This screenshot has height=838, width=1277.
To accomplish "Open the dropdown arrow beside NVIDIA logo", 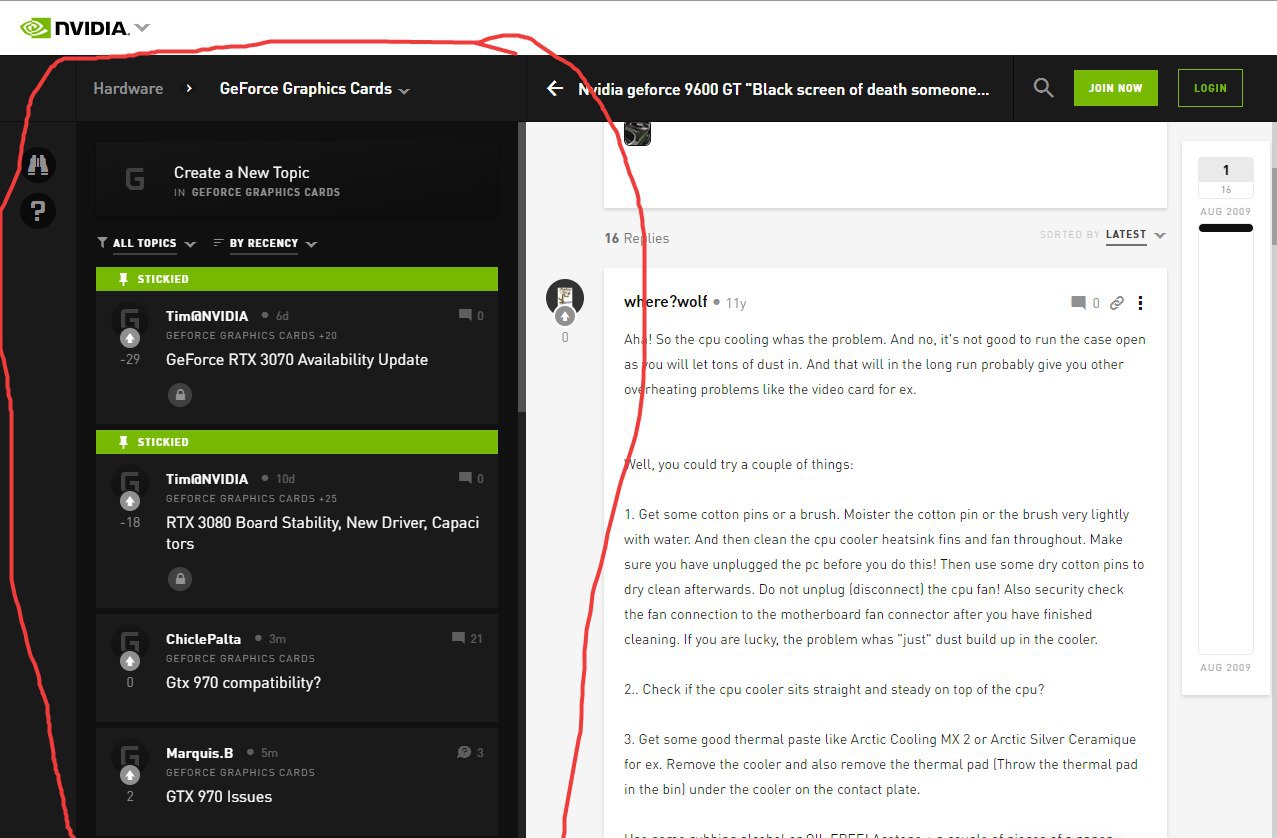I will 142,28.
